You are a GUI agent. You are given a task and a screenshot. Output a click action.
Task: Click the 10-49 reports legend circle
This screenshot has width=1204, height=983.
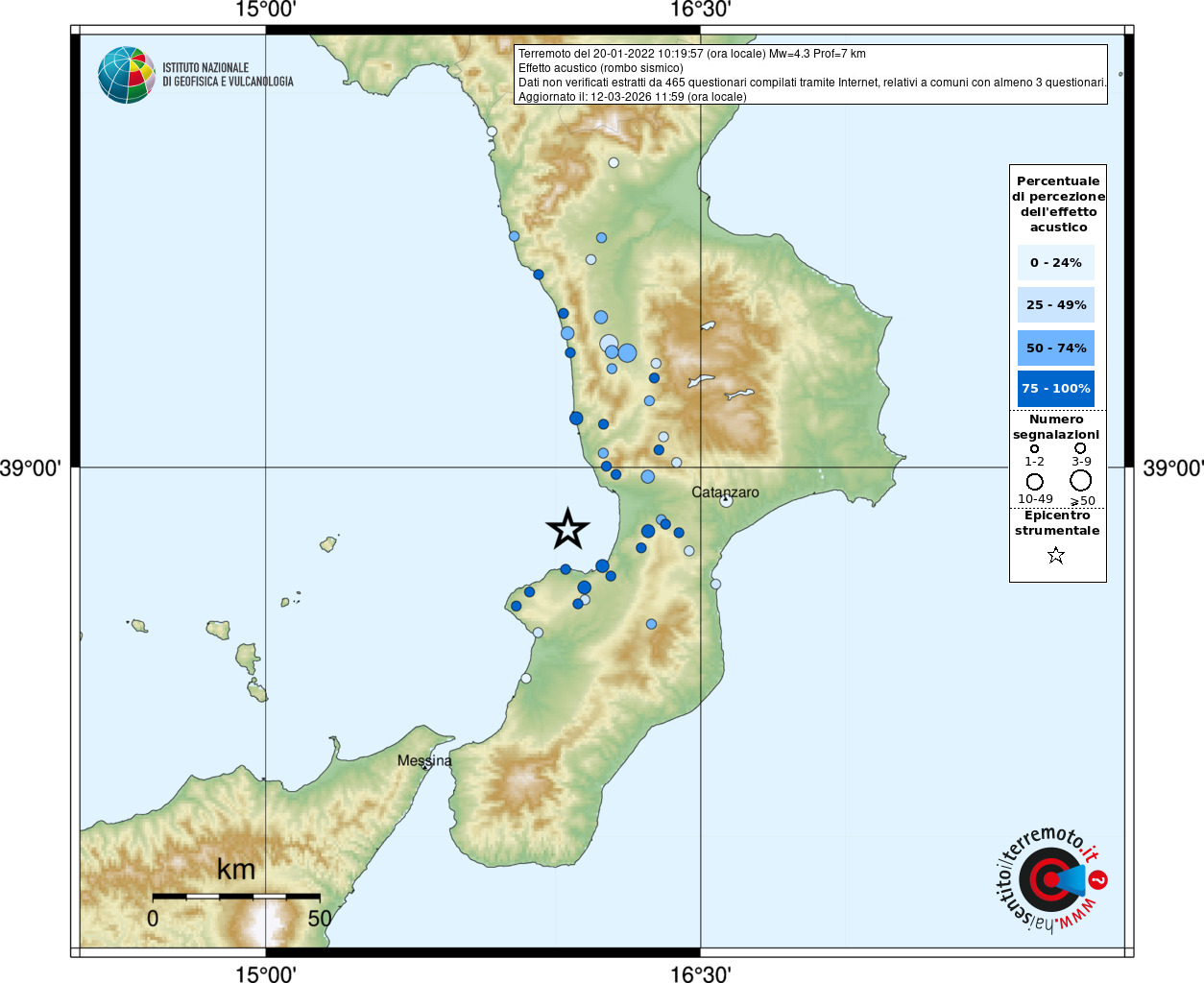tap(1035, 482)
